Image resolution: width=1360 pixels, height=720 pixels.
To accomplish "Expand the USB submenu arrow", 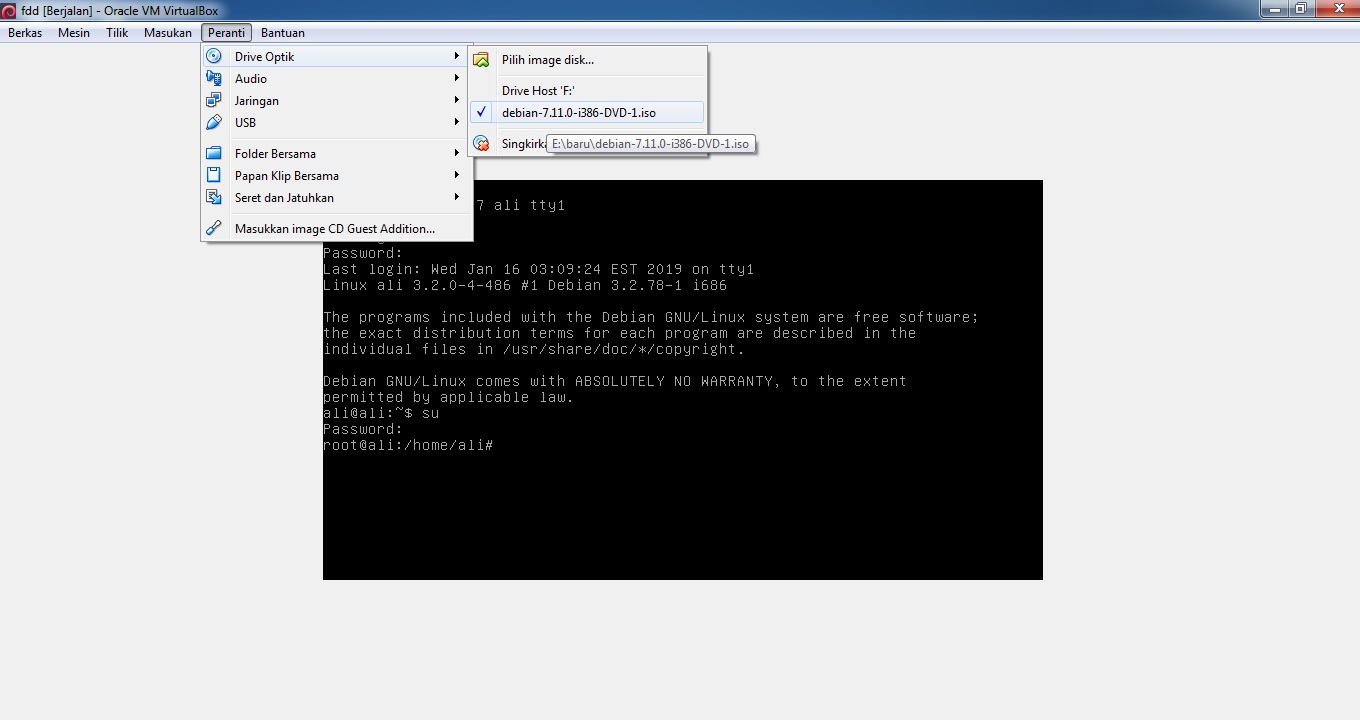I will point(457,122).
